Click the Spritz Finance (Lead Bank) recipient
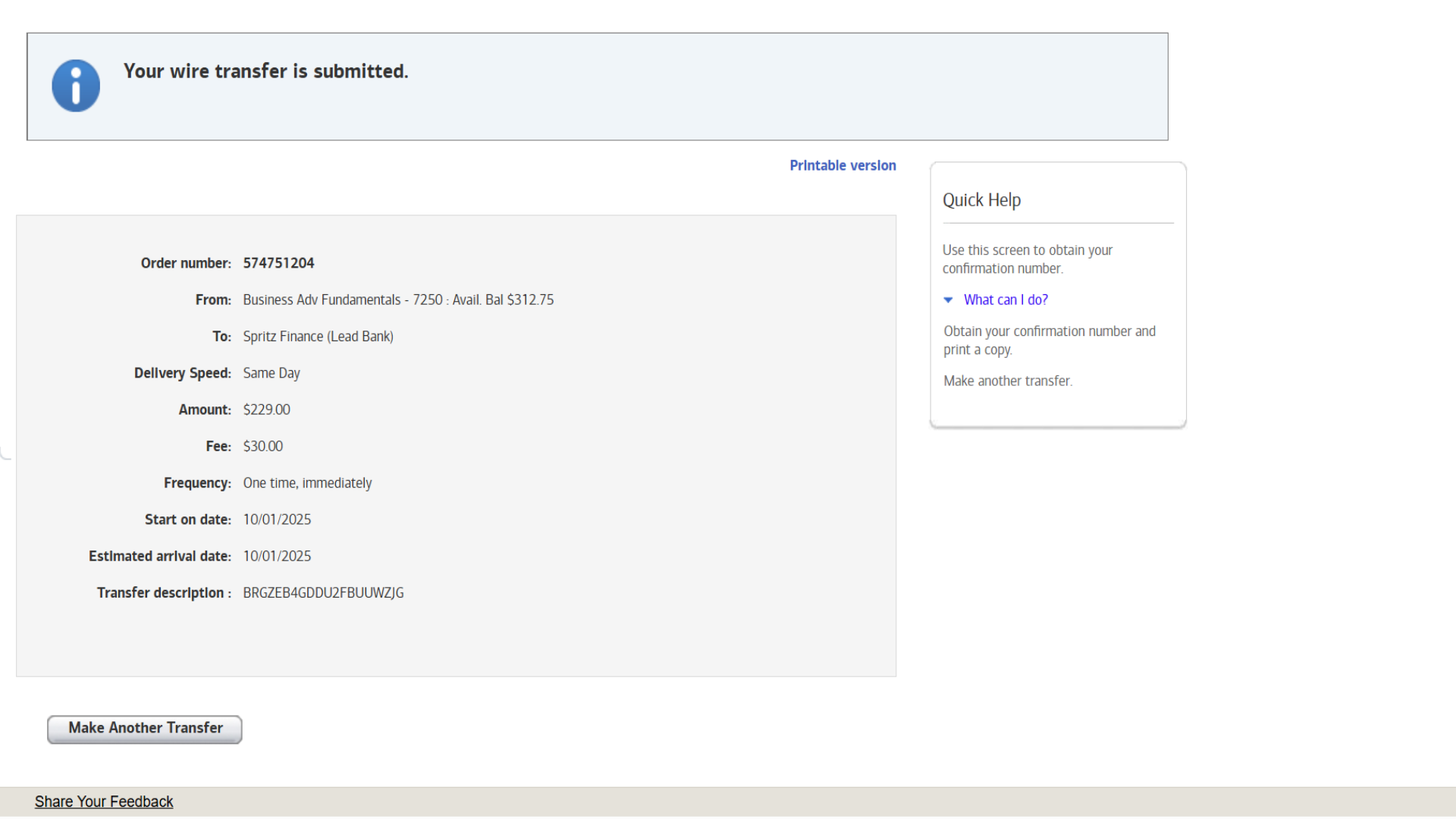This screenshot has width=1456, height=819. (318, 337)
